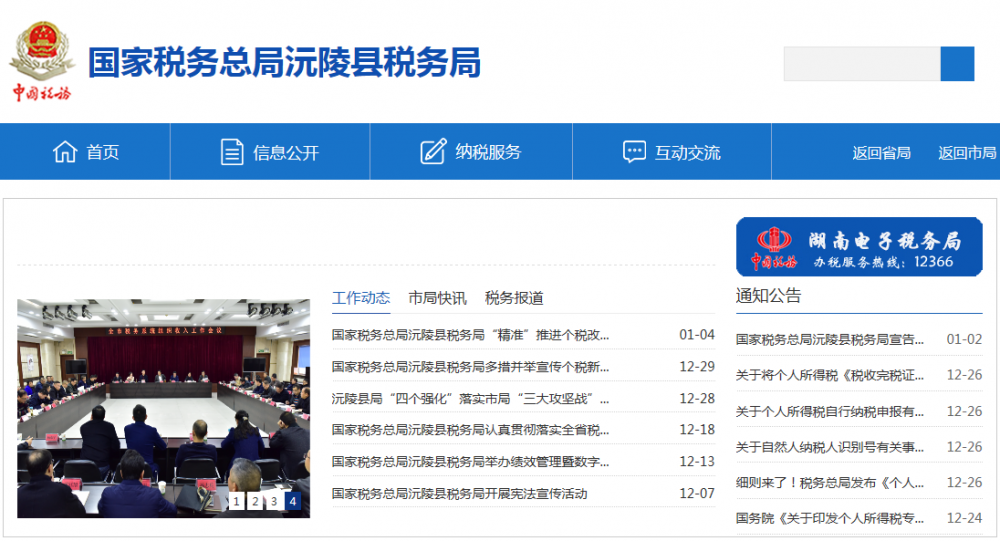Click the 01-04 date in news list
The height and width of the screenshot is (541, 1000).
(696, 335)
